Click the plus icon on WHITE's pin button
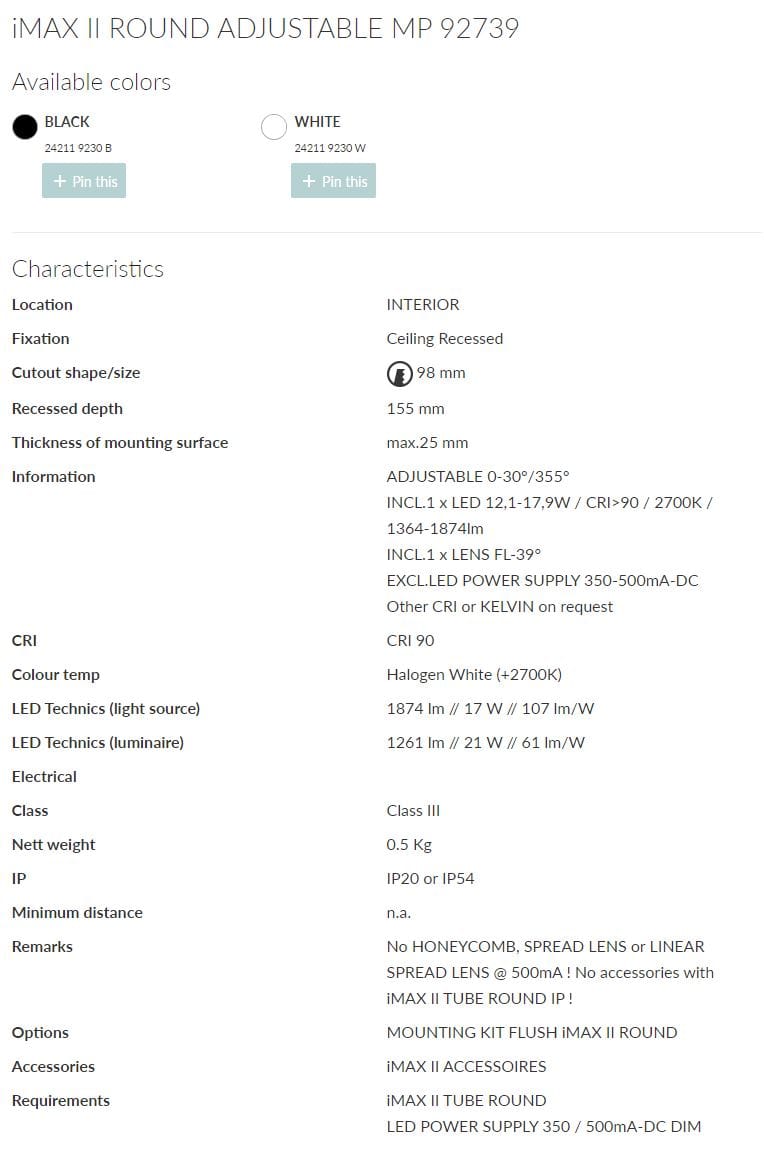764x1159 pixels. coord(309,181)
